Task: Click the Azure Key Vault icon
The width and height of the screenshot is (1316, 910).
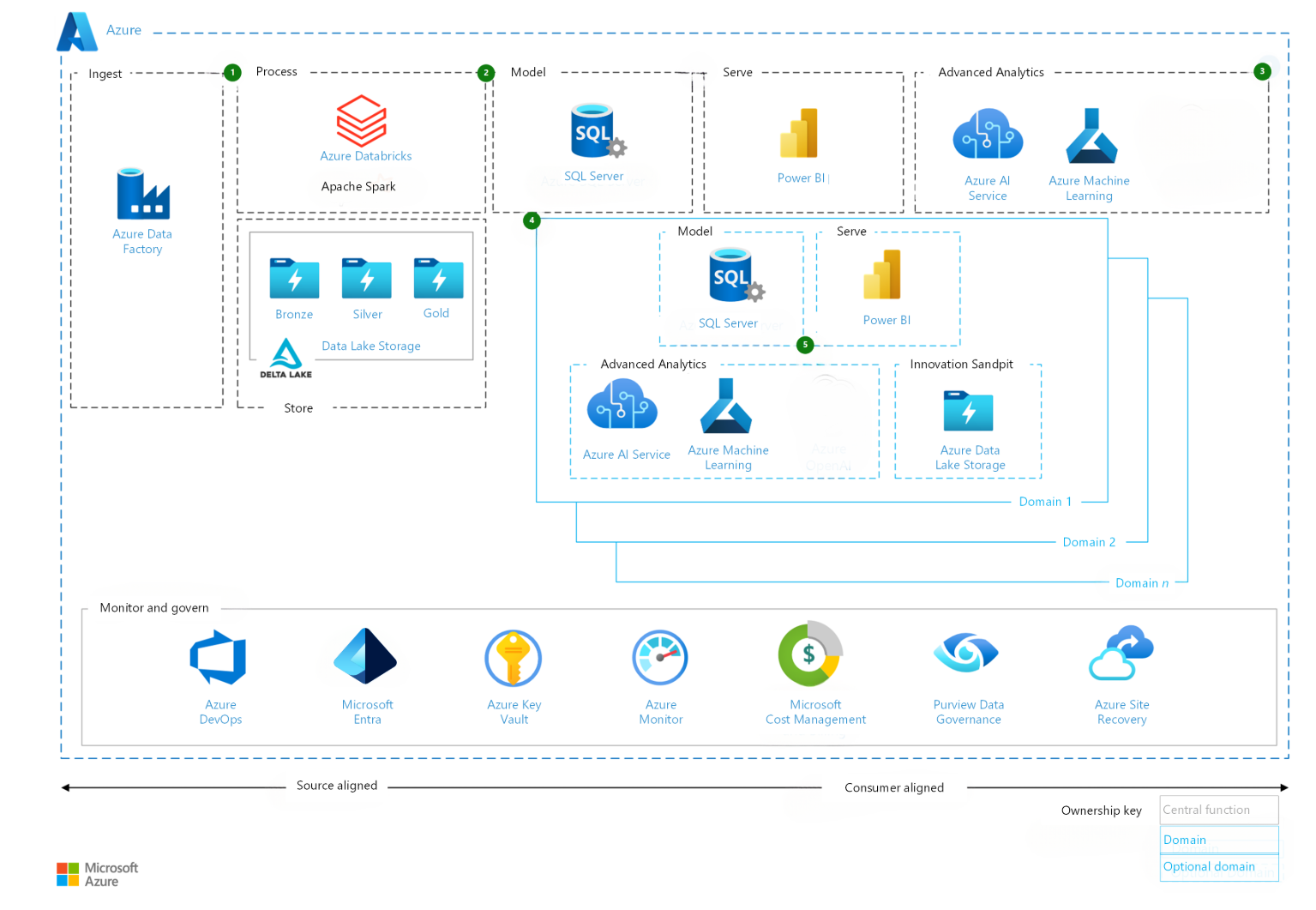Action: pos(512,657)
